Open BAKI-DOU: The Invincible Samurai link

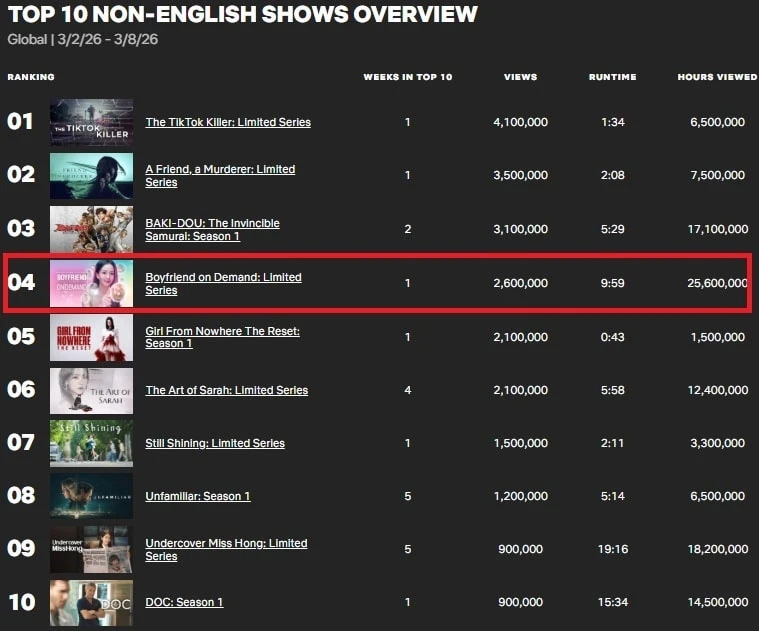coord(212,224)
